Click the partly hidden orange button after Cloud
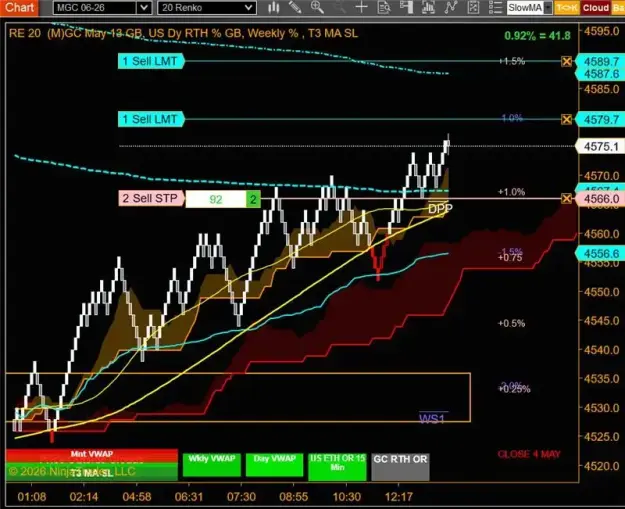The image size is (625, 509). click(619, 8)
